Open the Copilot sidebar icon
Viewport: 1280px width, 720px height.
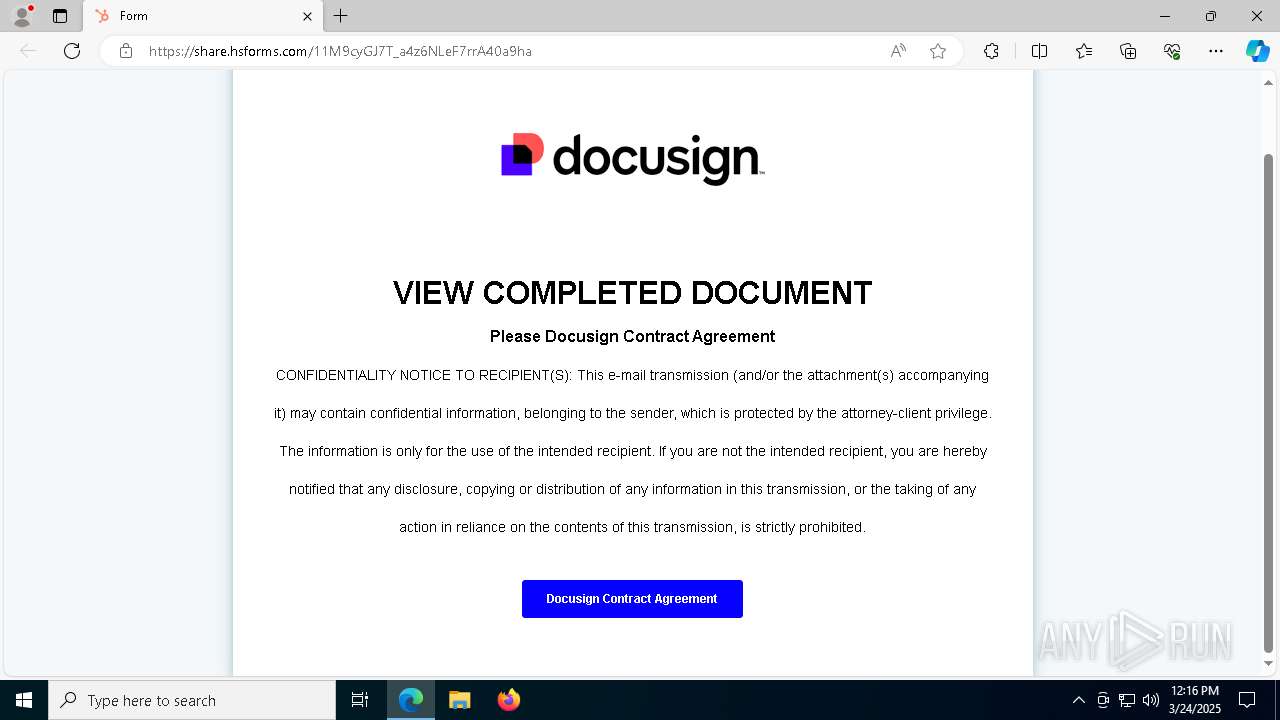(x=1257, y=51)
